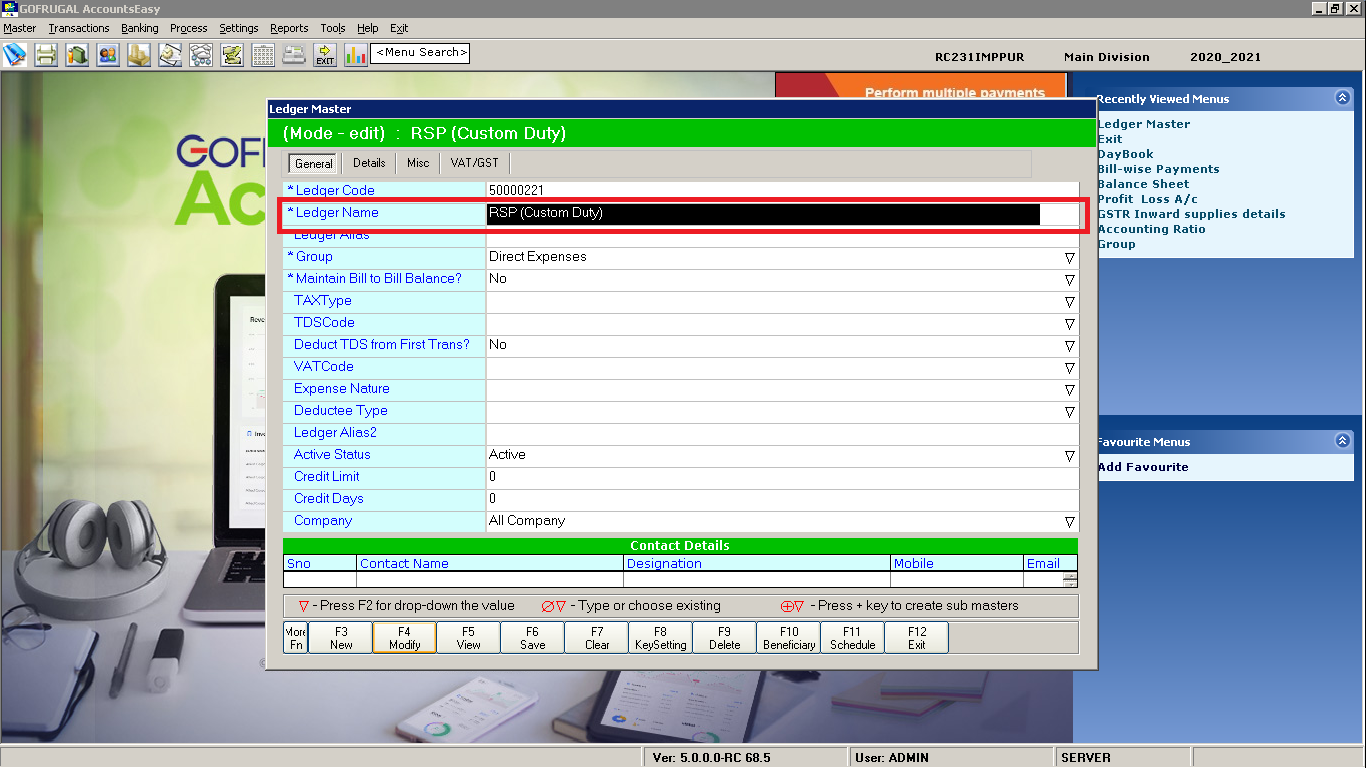Viewport: 1366px width, 768px height.
Task: Click the F12 Exit button
Action: [x=917, y=638]
